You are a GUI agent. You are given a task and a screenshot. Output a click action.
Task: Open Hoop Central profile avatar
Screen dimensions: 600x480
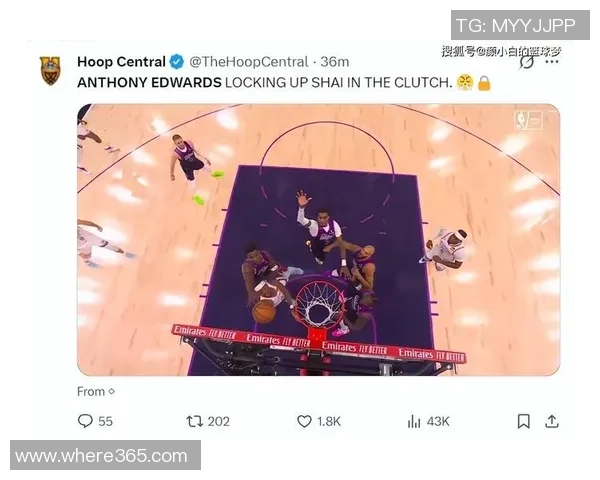[50, 71]
